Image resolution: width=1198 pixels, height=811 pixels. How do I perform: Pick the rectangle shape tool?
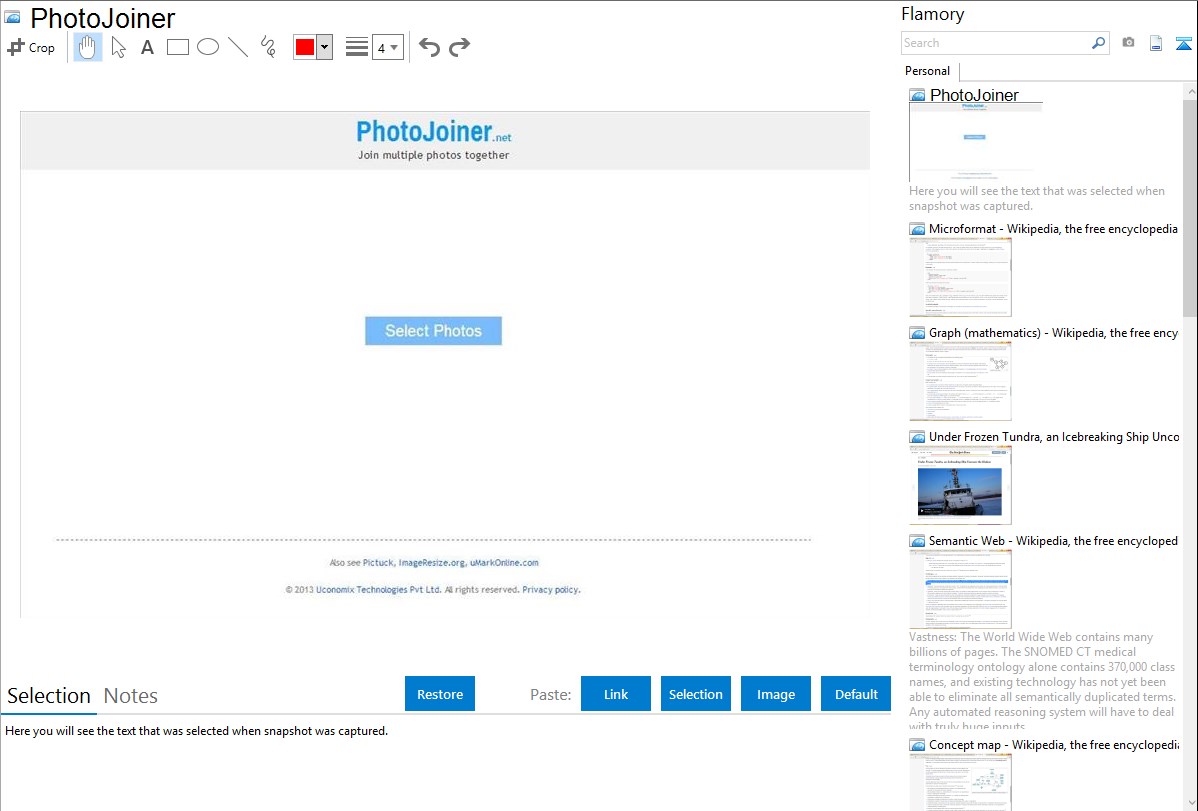[x=177, y=47]
